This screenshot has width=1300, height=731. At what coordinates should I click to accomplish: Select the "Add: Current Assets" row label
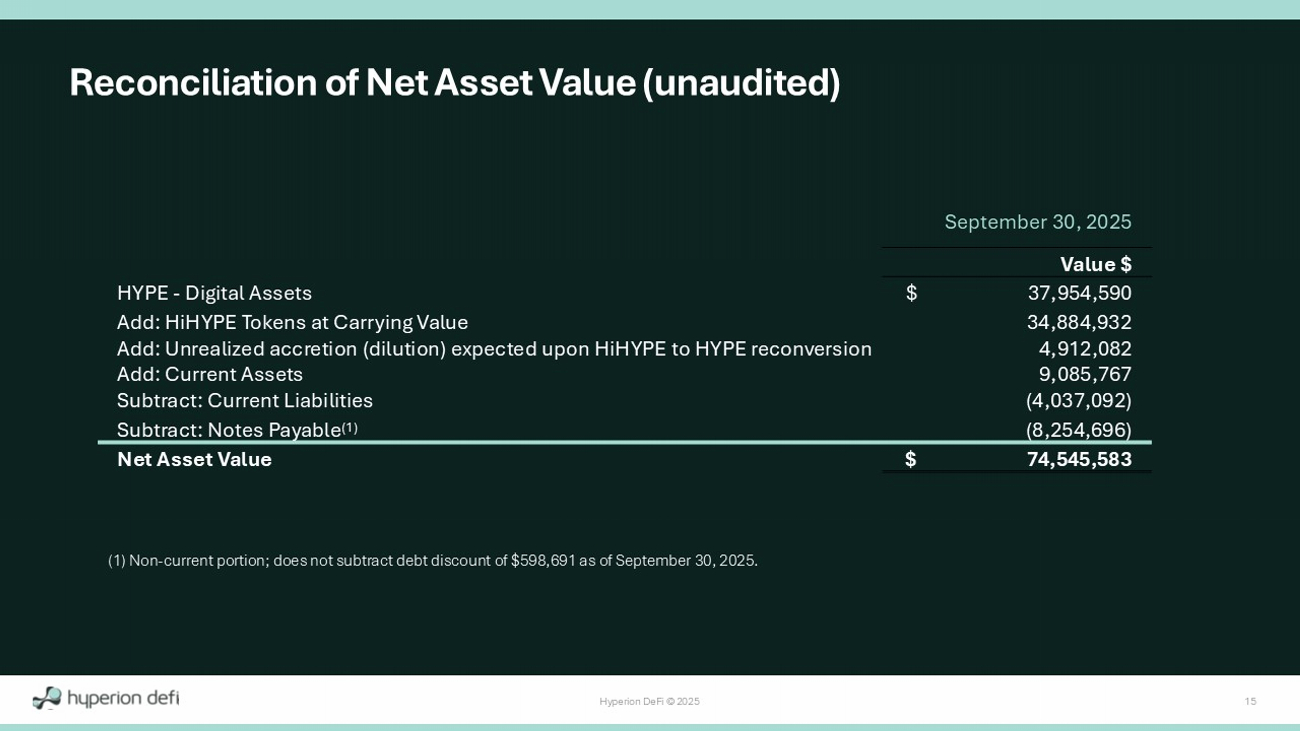pyautogui.click(x=209, y=374)
